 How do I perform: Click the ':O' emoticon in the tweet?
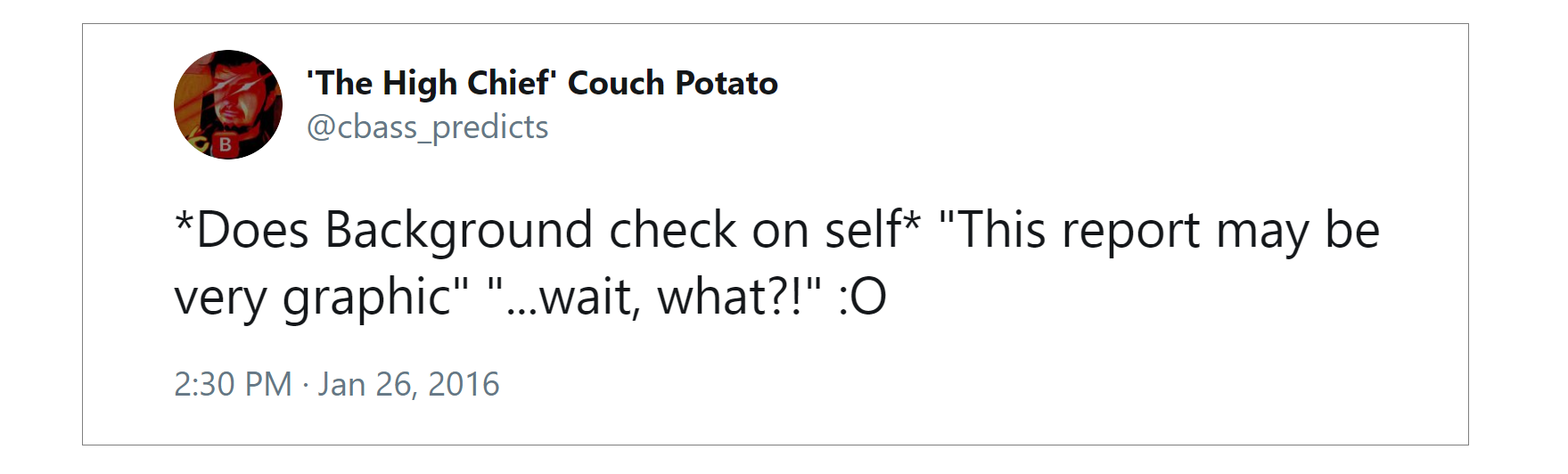tap(862, 298)
